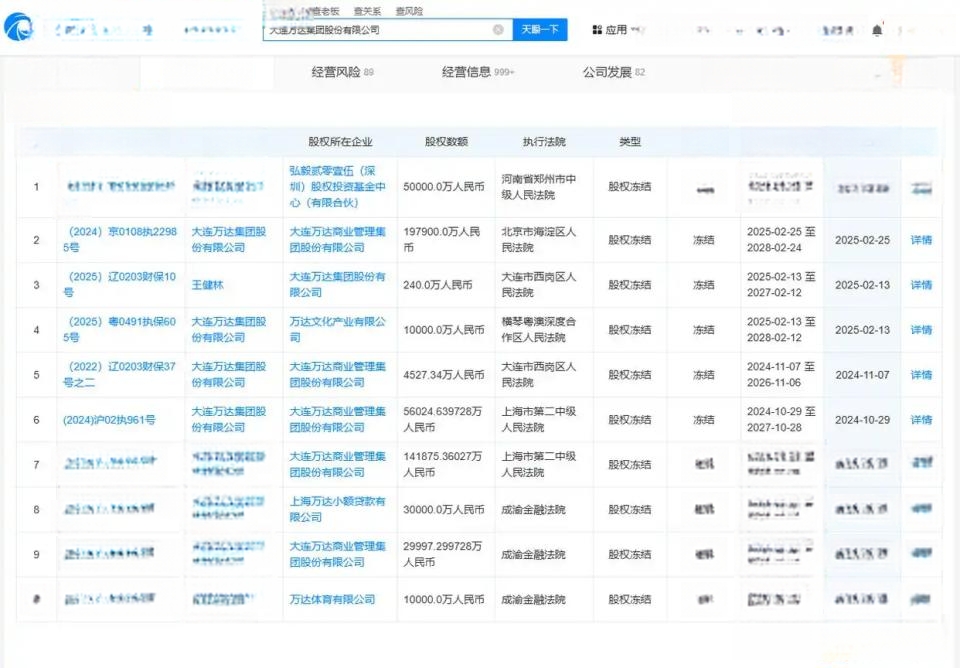Clear the search box with the X icon
Image resolution: width=960 pixels, height=668 pixels.
(498, 29)
